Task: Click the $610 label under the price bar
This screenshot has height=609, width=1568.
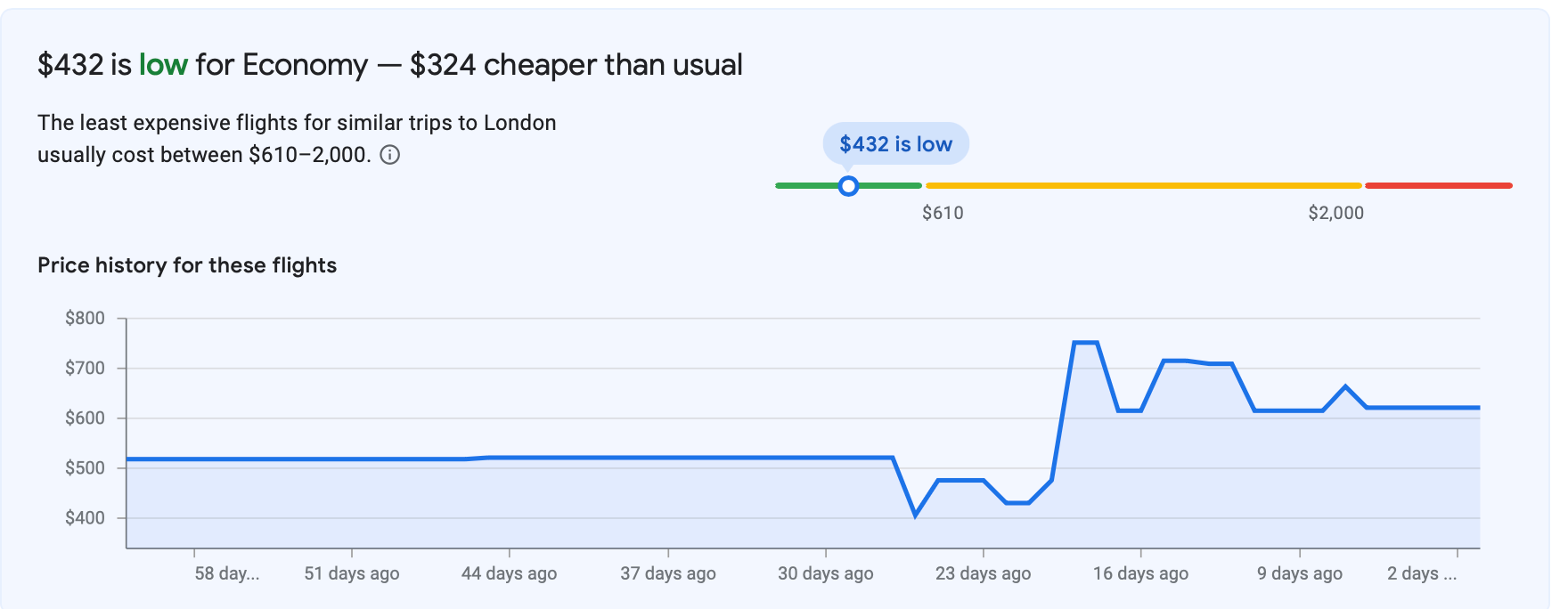Action: [x=943, y=213]
